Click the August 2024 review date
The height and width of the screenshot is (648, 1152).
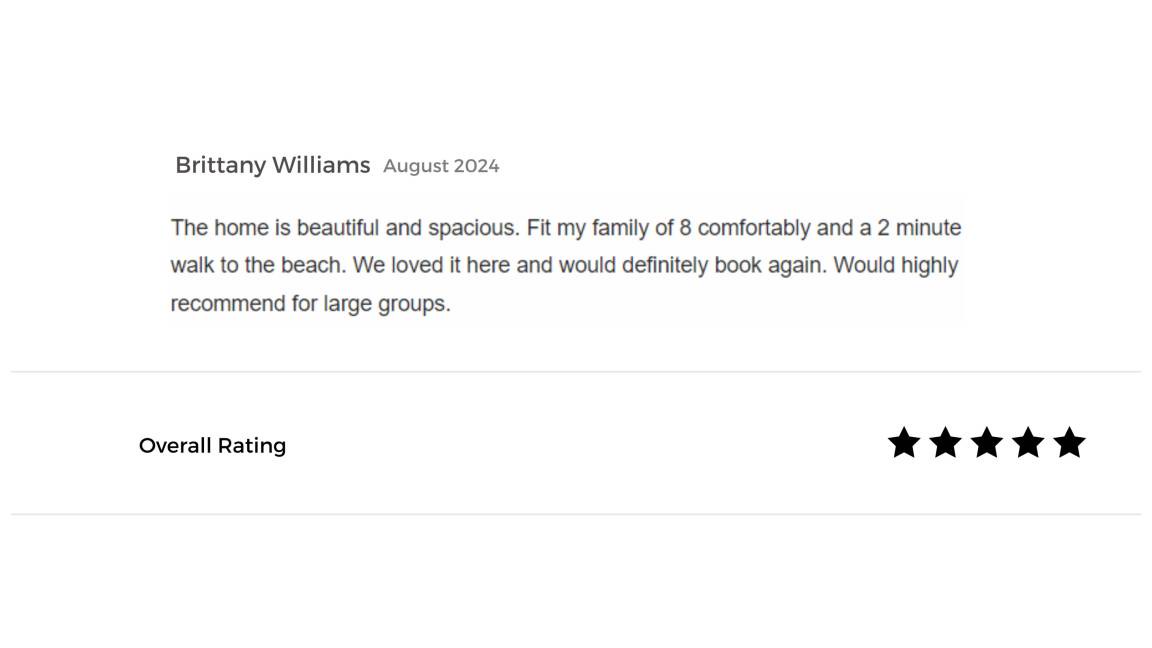pos(441,167)
